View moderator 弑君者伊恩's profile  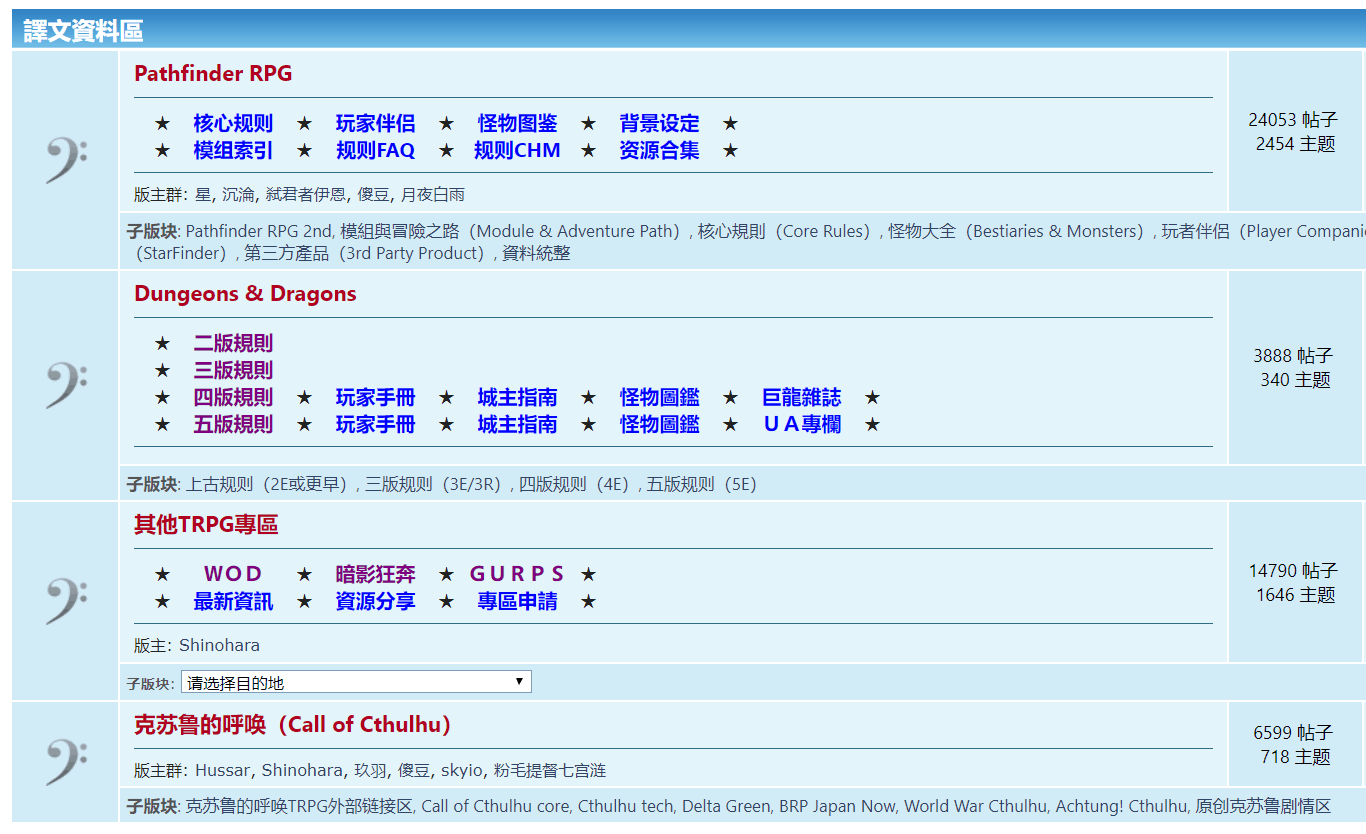(x=305, y=195)
